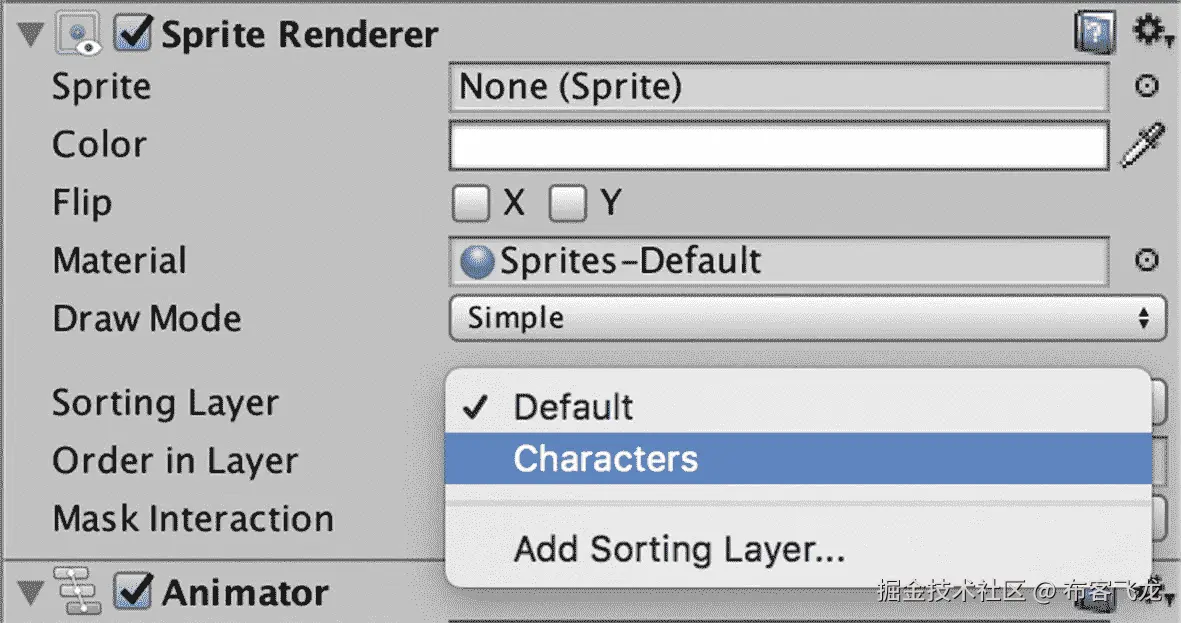Collapse the Animator foldout triangle

(x=31, y=593)
